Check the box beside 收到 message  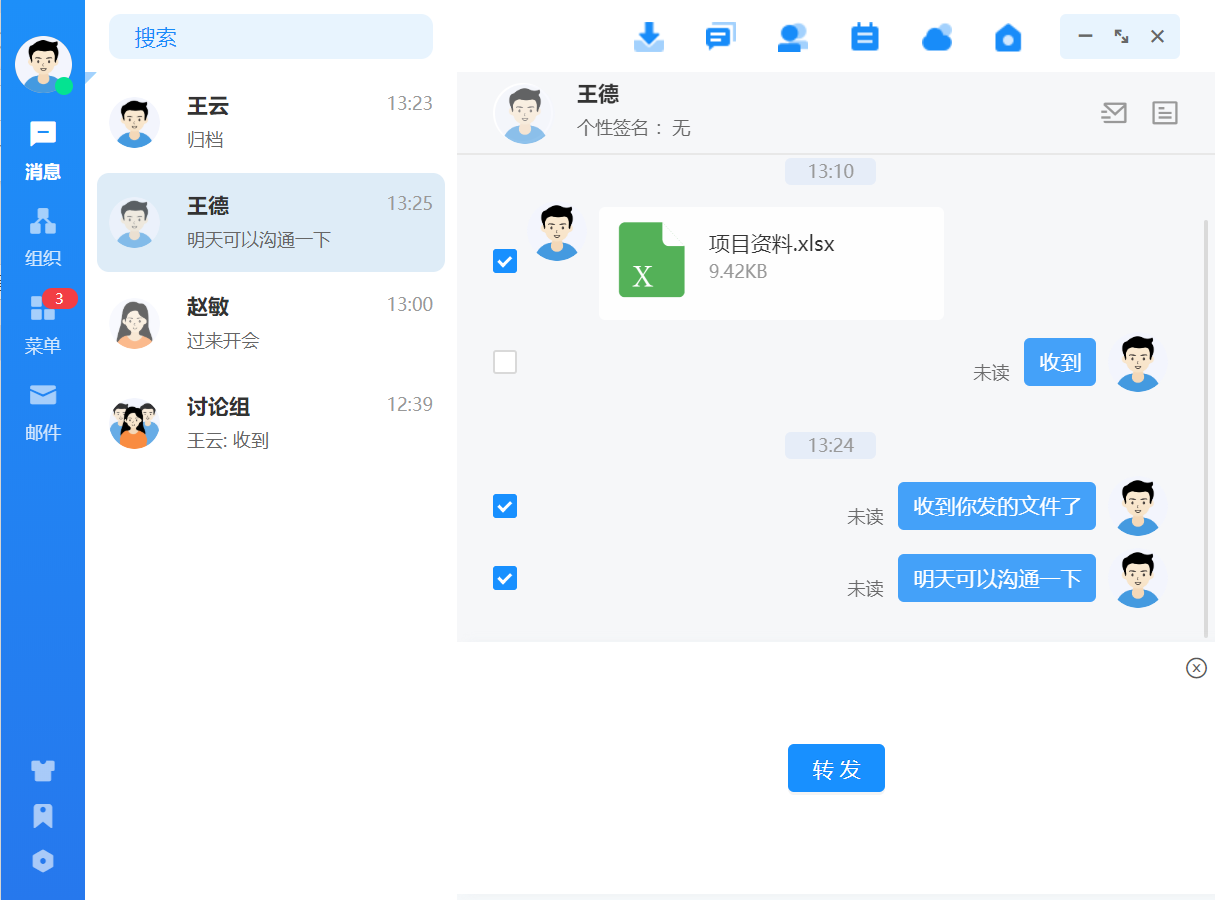(x=505, y=362)
